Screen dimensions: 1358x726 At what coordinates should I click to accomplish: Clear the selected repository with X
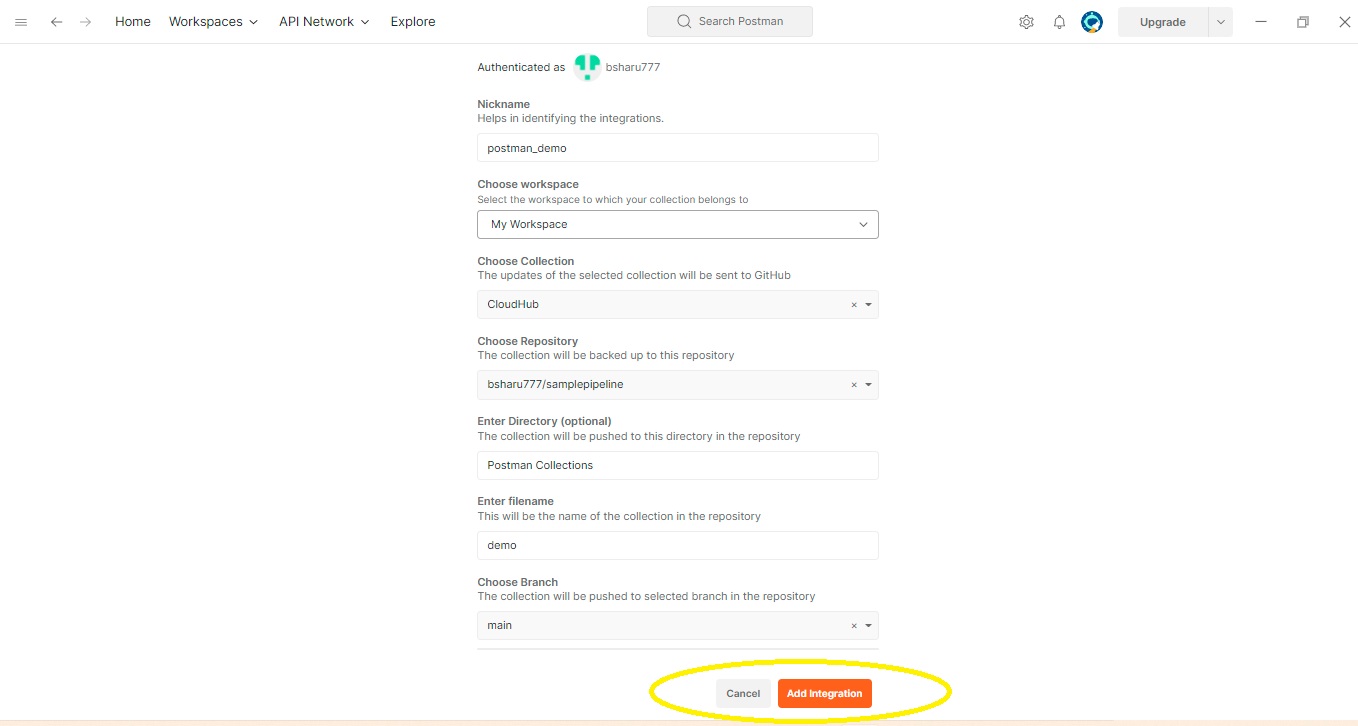tap(854, 385)
